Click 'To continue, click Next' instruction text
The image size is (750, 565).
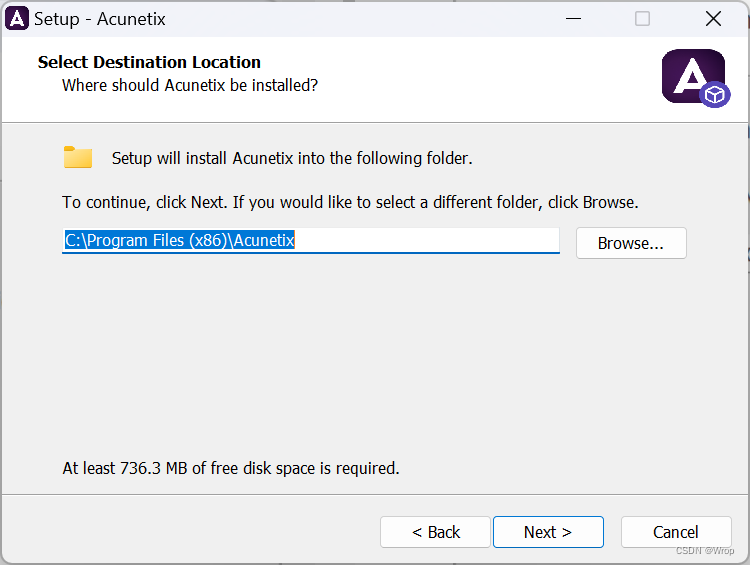(350, 202)
